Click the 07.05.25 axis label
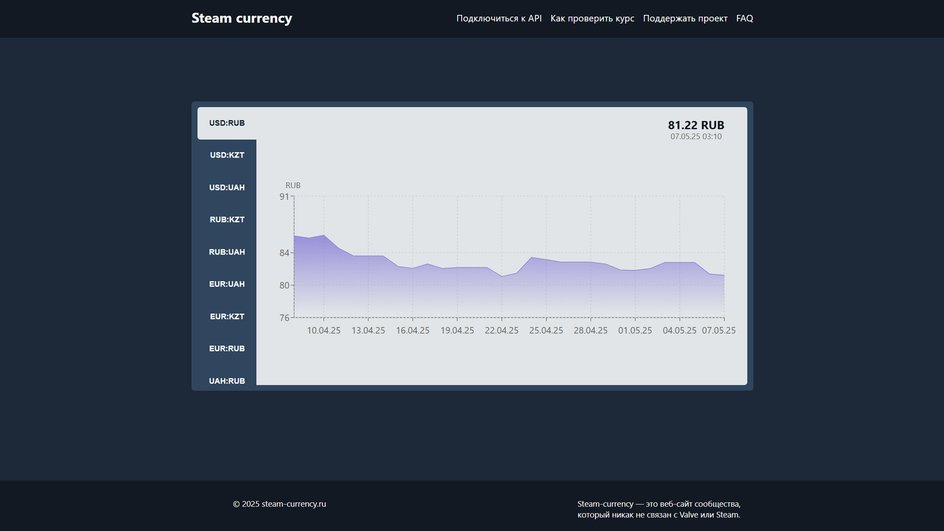 coord(718,331)
